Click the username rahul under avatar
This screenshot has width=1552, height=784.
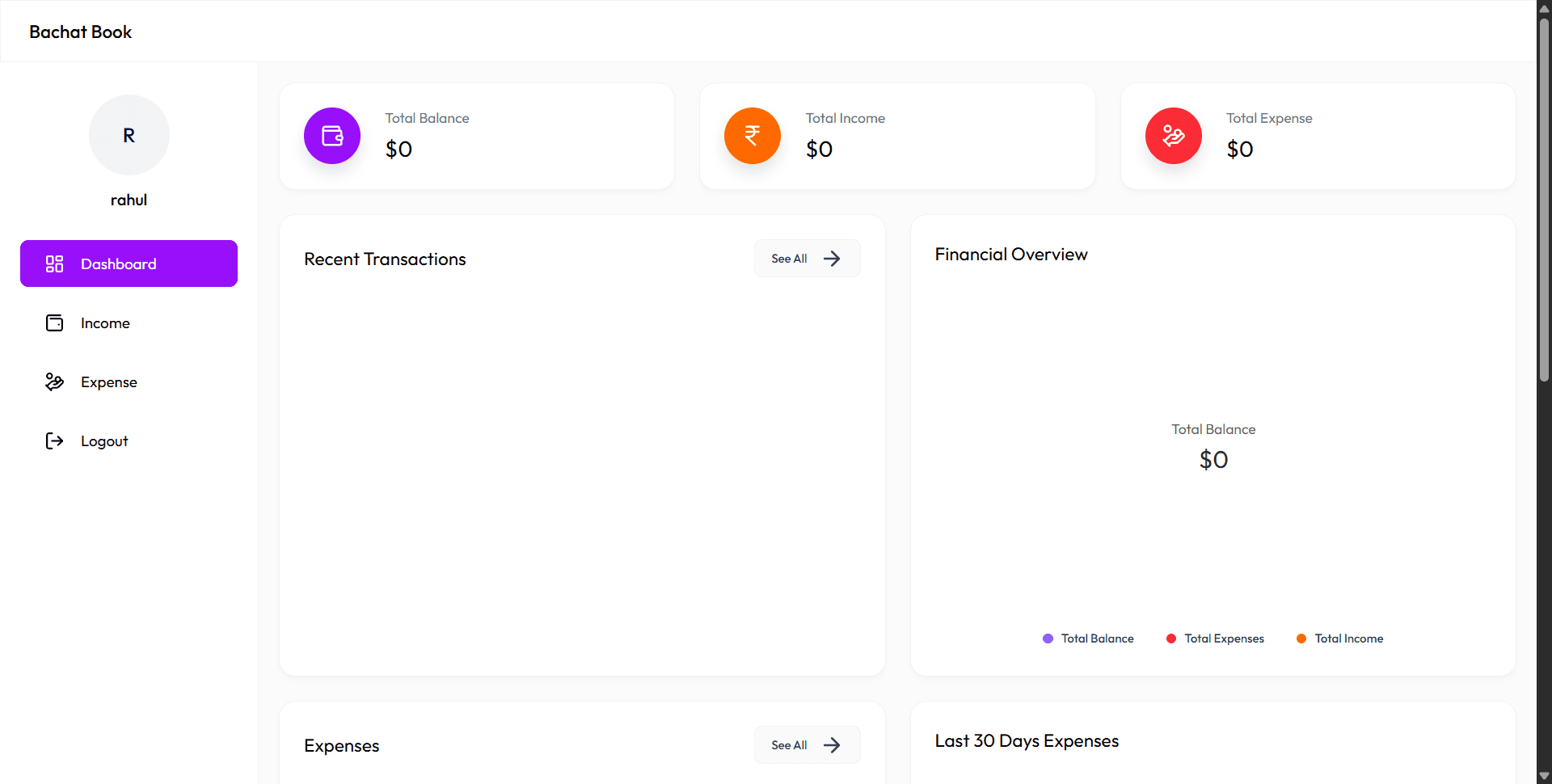129,200
